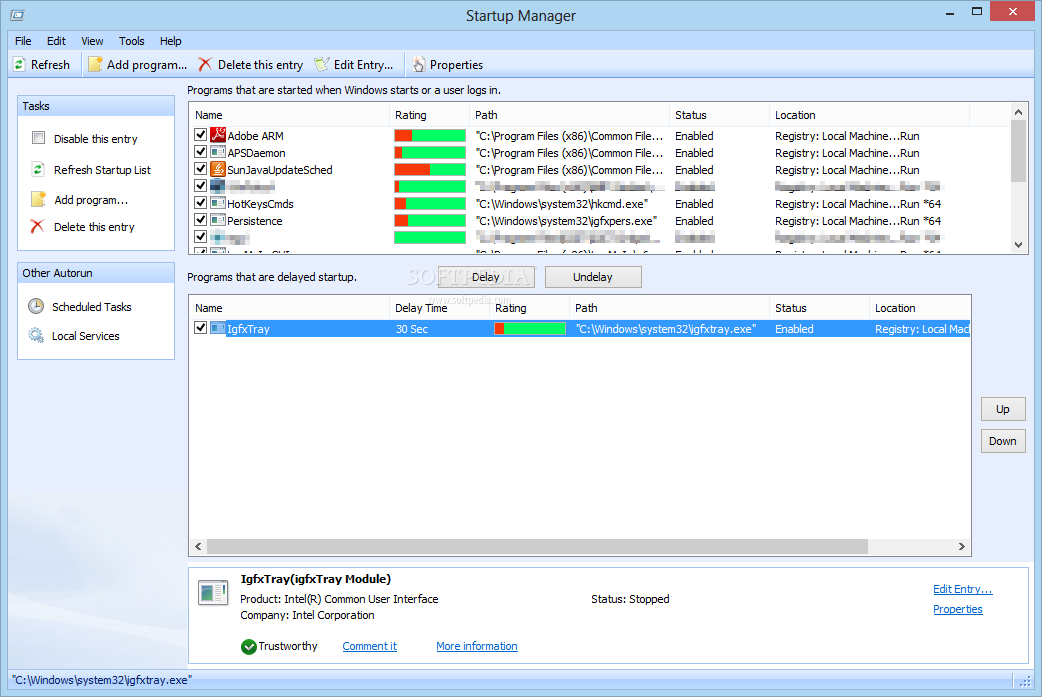Open the View menu

pyautogui.click(x=92, y=41)
